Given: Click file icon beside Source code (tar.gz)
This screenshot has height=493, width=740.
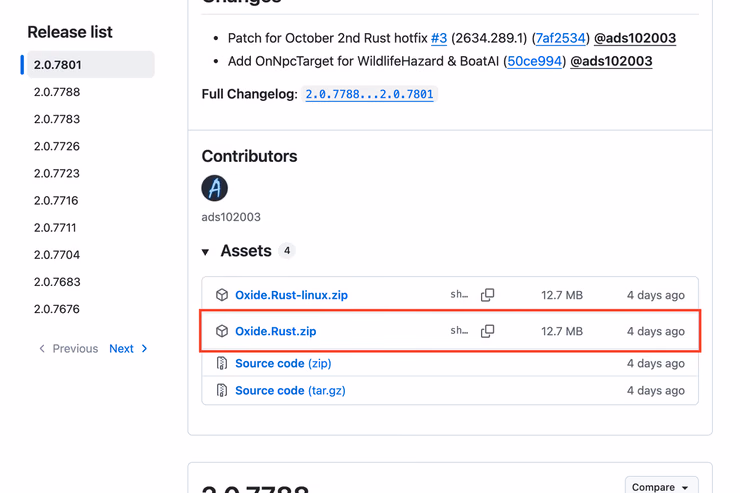Looking at the screenshot, I should click(x=222, y=390).
